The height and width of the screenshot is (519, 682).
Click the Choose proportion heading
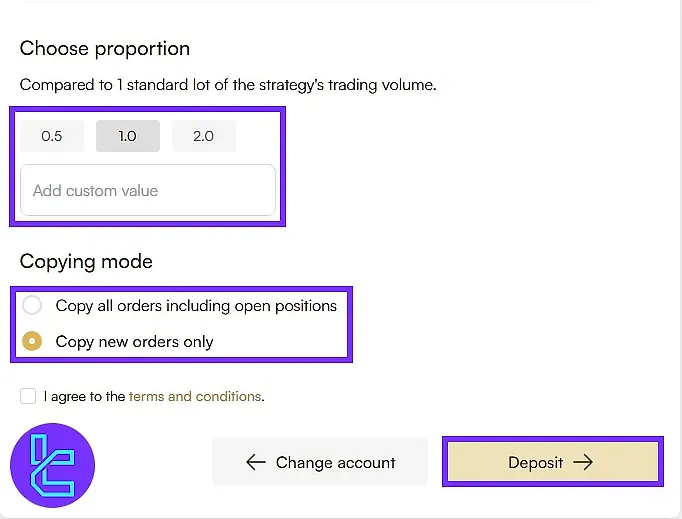(105, 48)
